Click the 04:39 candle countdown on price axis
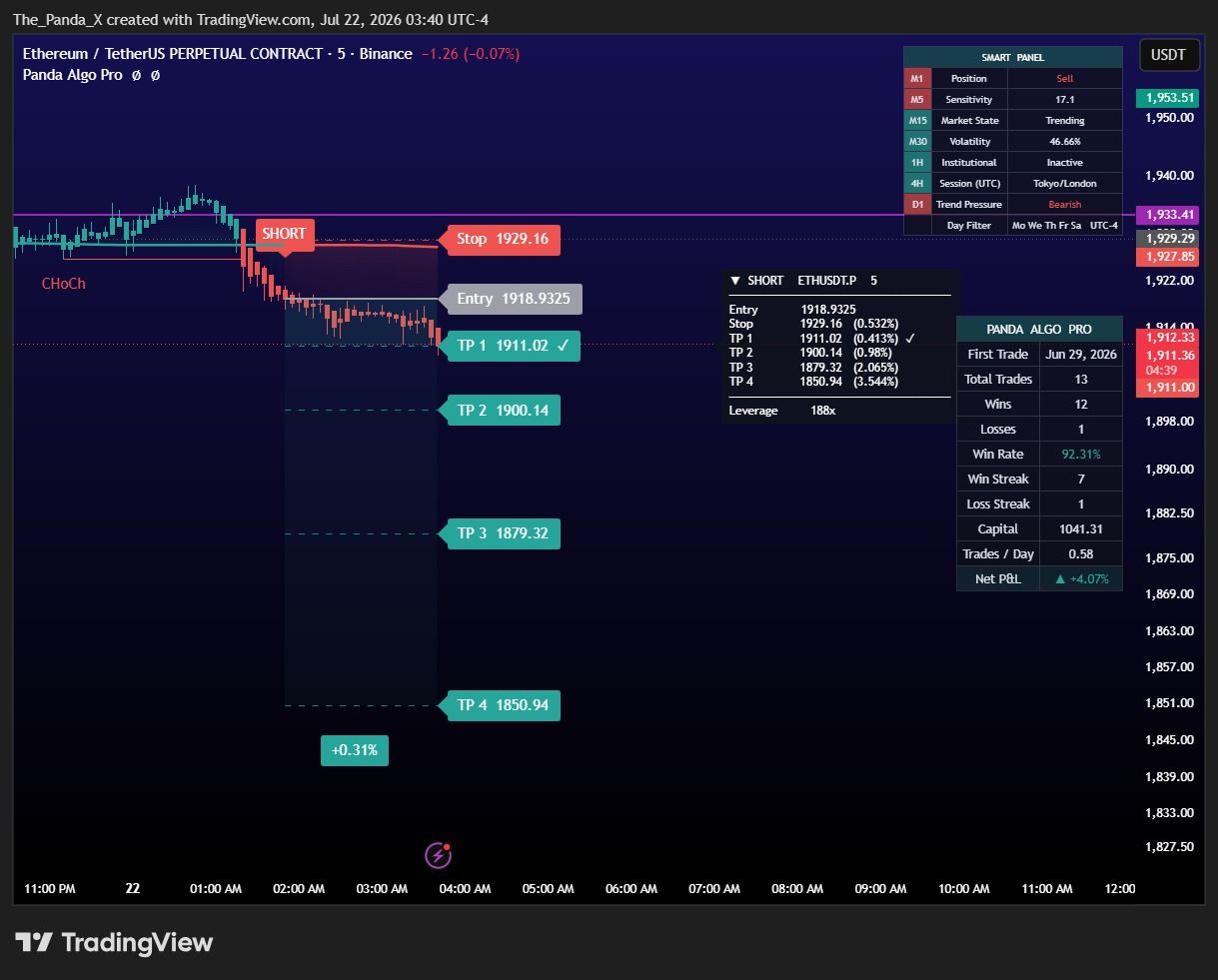Screen dimensions: 1218x980 [1160, 371]
